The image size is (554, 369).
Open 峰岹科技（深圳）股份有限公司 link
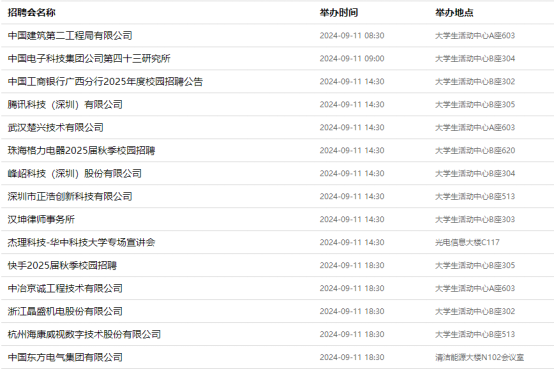[x=75, y=173]
